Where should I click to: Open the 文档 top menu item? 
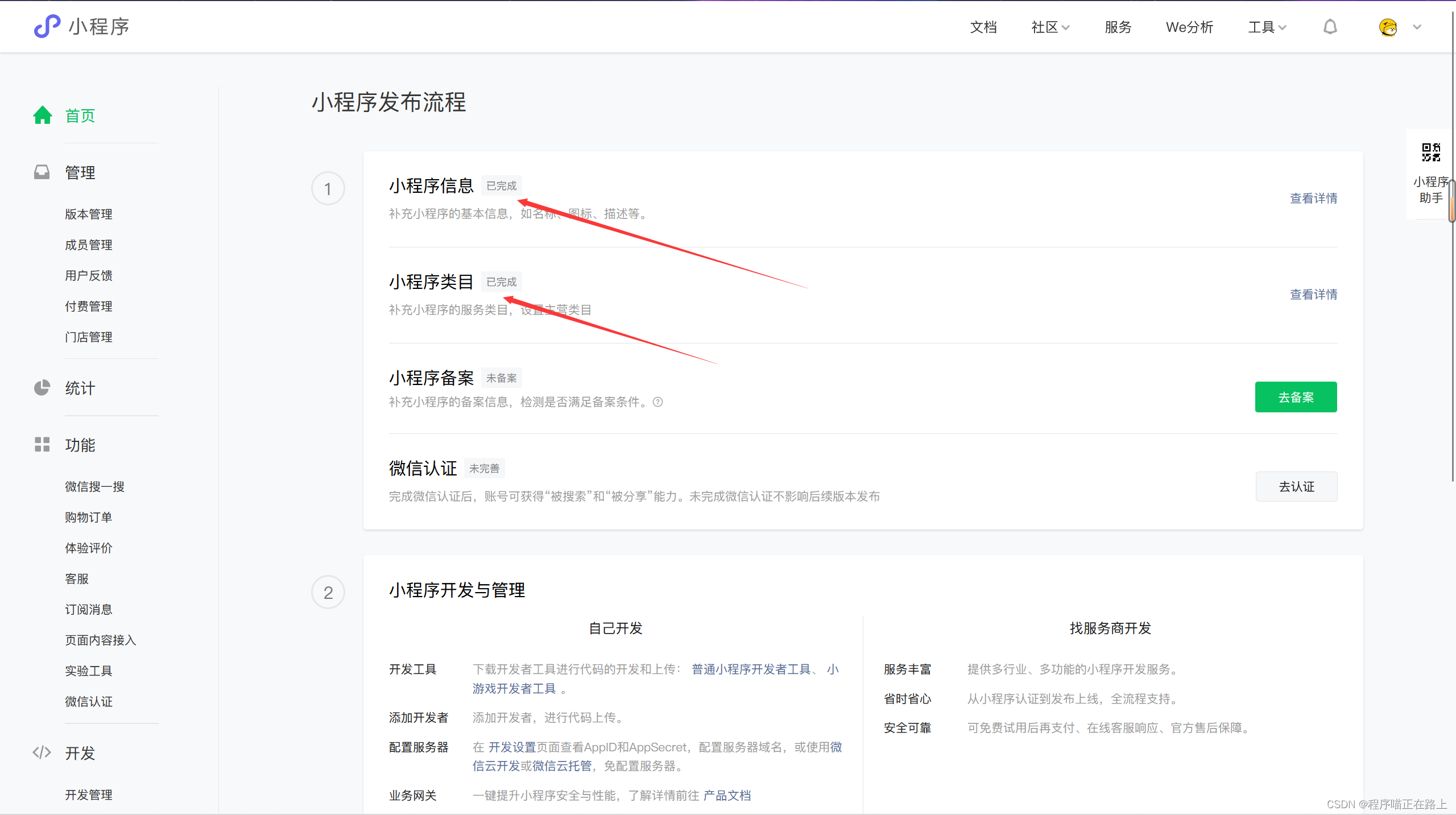pos(983,27)
